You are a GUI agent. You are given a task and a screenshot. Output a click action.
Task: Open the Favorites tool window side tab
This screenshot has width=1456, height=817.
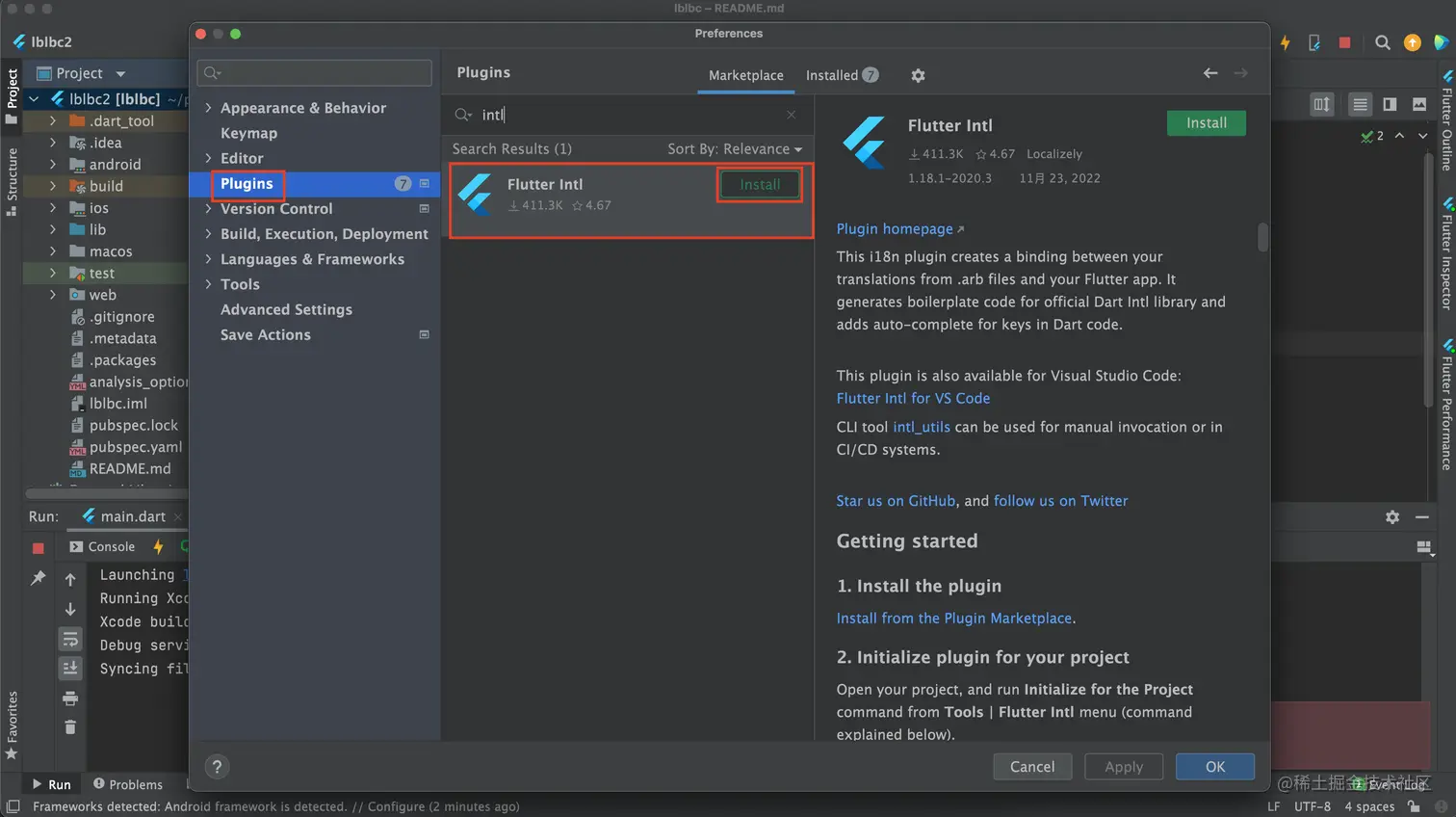tap(12, 725)
